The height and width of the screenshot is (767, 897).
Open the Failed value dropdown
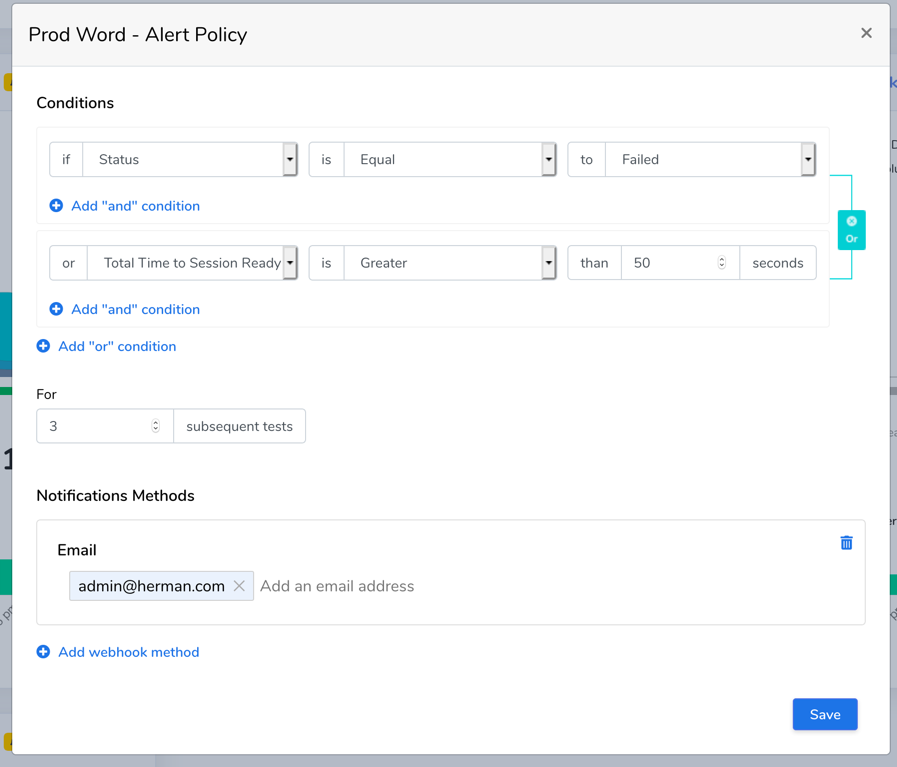click(710, 160)
